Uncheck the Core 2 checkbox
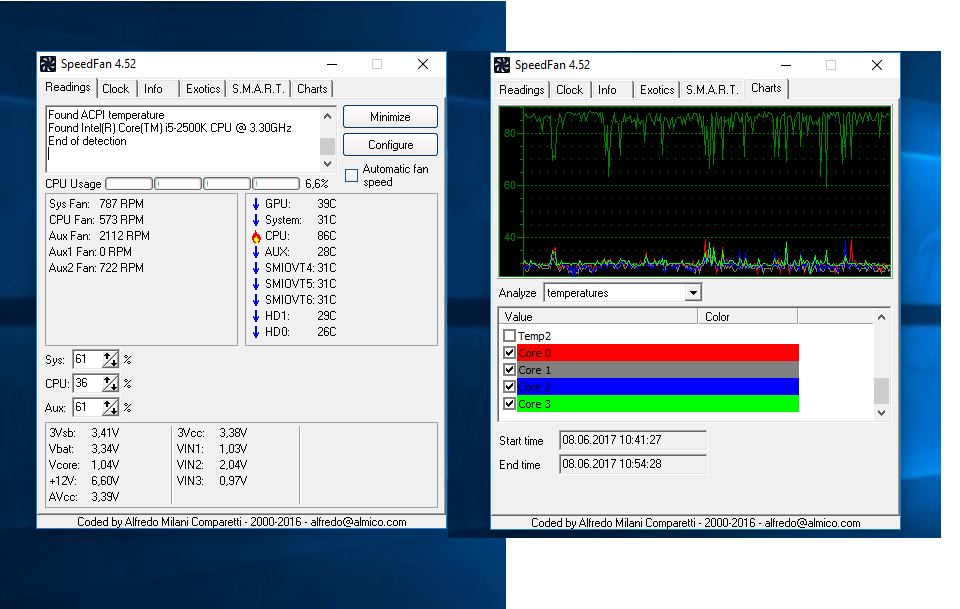The width and height of the screenshot is (960, 609). 509,387
